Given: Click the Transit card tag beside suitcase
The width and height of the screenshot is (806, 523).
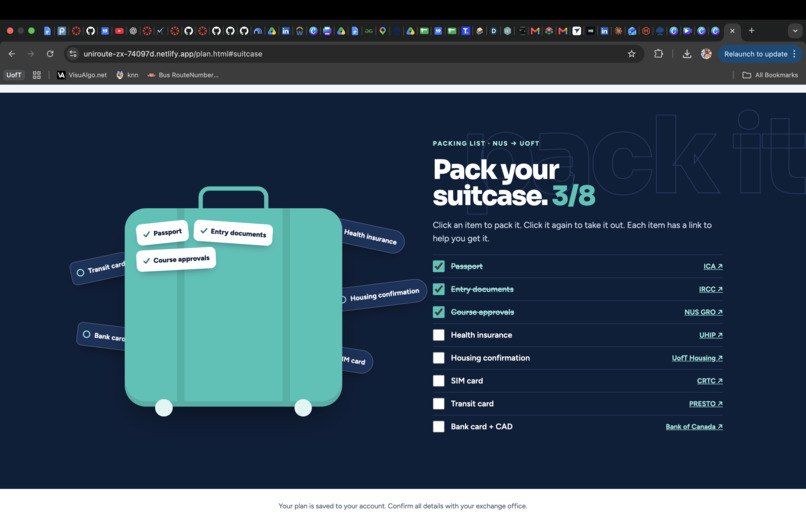Looking at the screenshot, I should [98, 268].
